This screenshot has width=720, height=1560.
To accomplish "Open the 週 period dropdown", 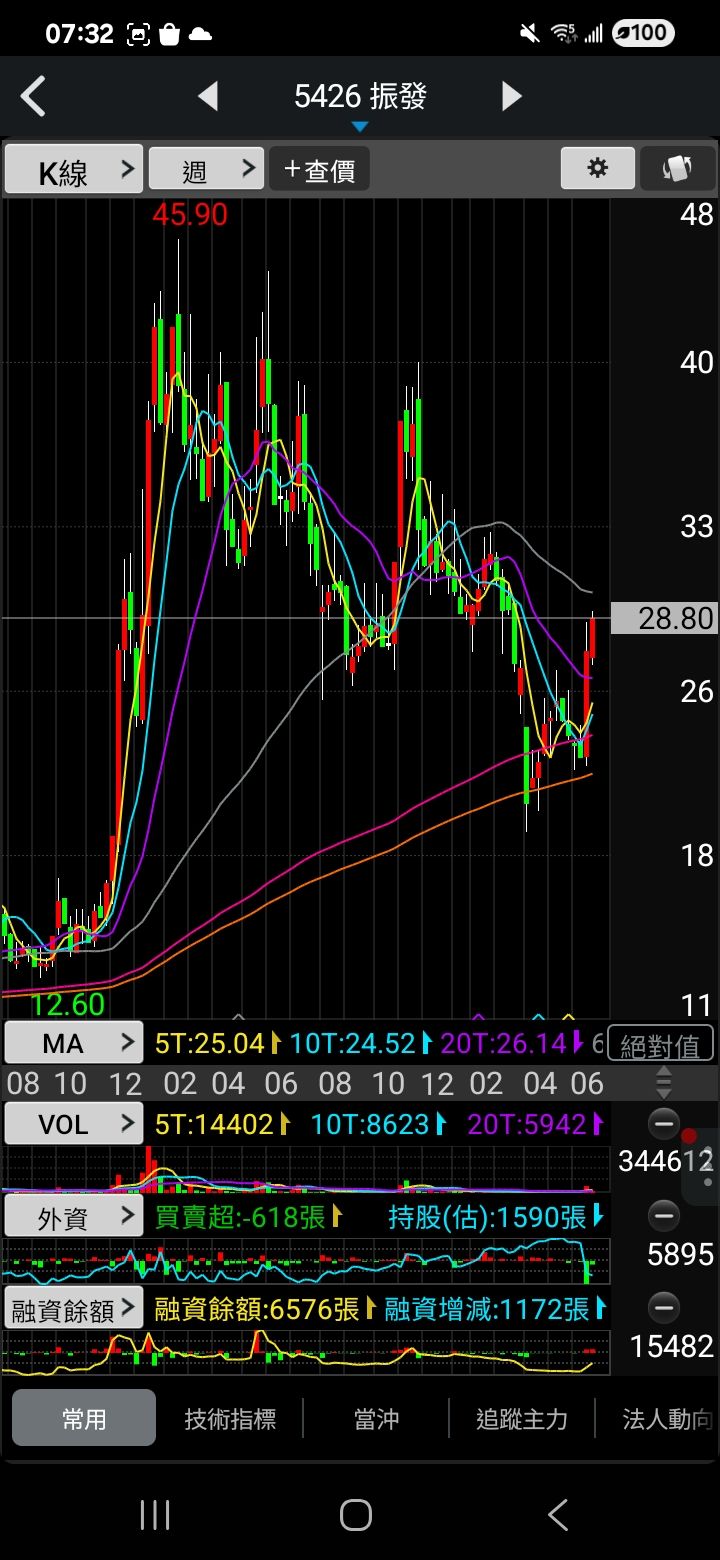I will point(206,169).
